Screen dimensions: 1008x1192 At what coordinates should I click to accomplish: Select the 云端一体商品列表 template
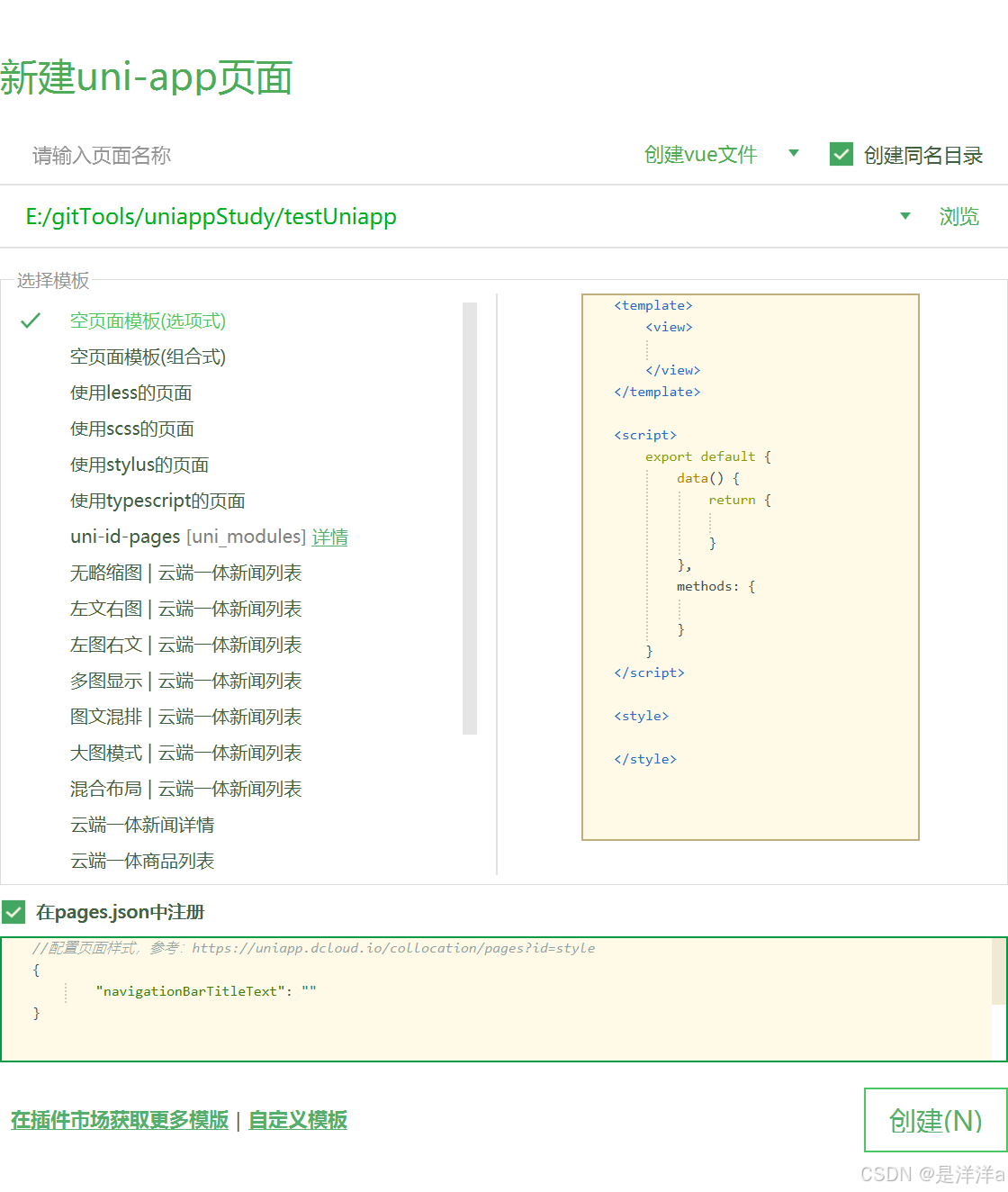[x=142, y=861]
